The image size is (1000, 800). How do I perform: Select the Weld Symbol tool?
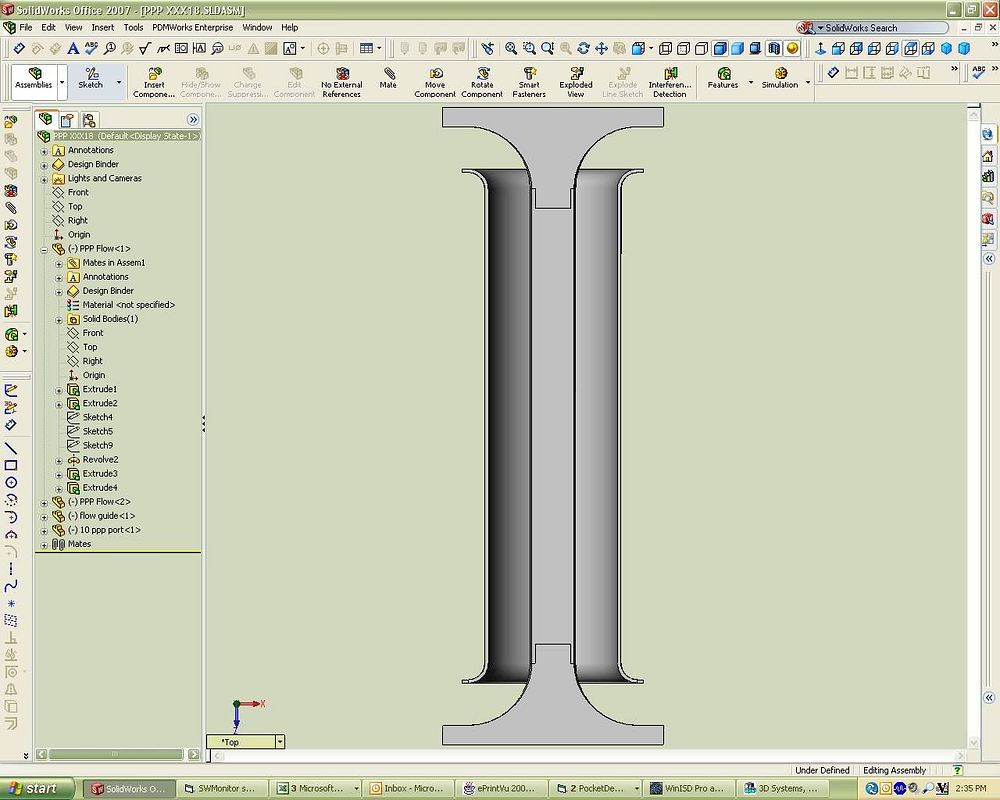pyautogui.click(x=163, y=48)
